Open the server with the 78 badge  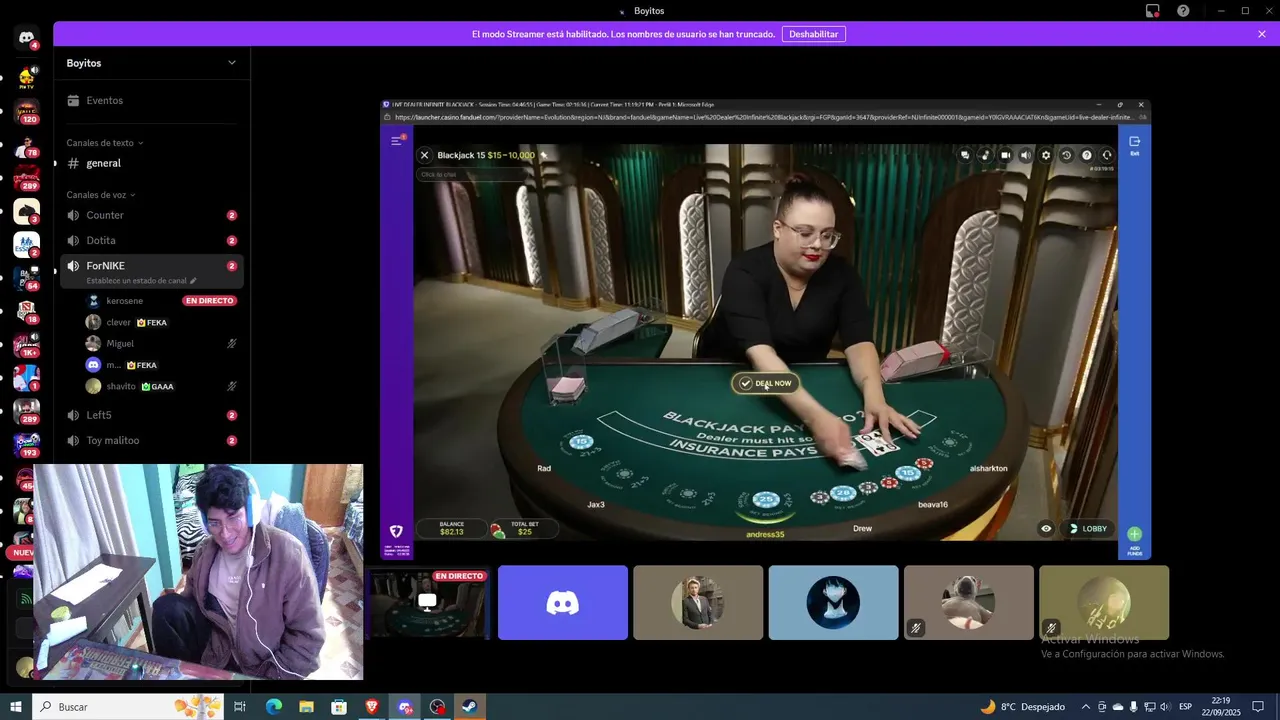[x=27, y=146]
